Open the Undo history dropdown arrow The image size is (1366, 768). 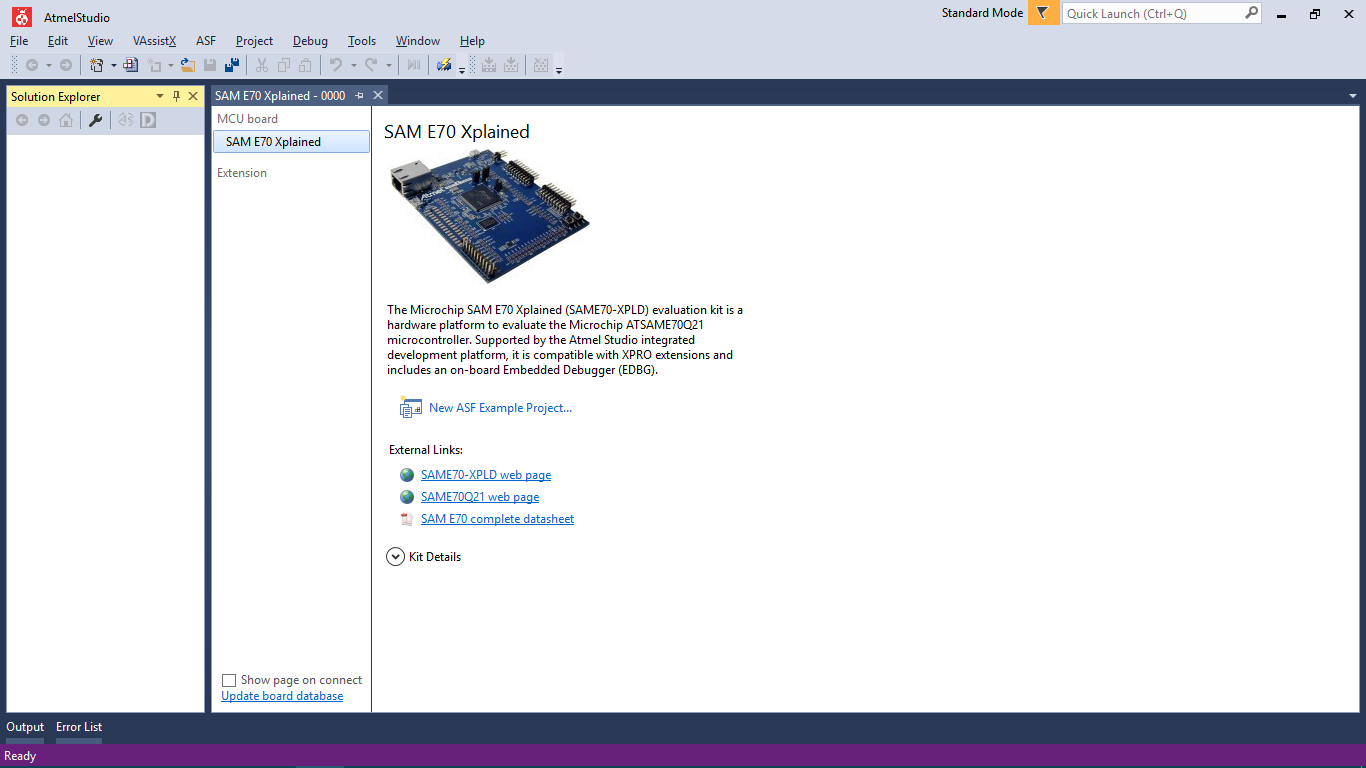coord(353,65)
